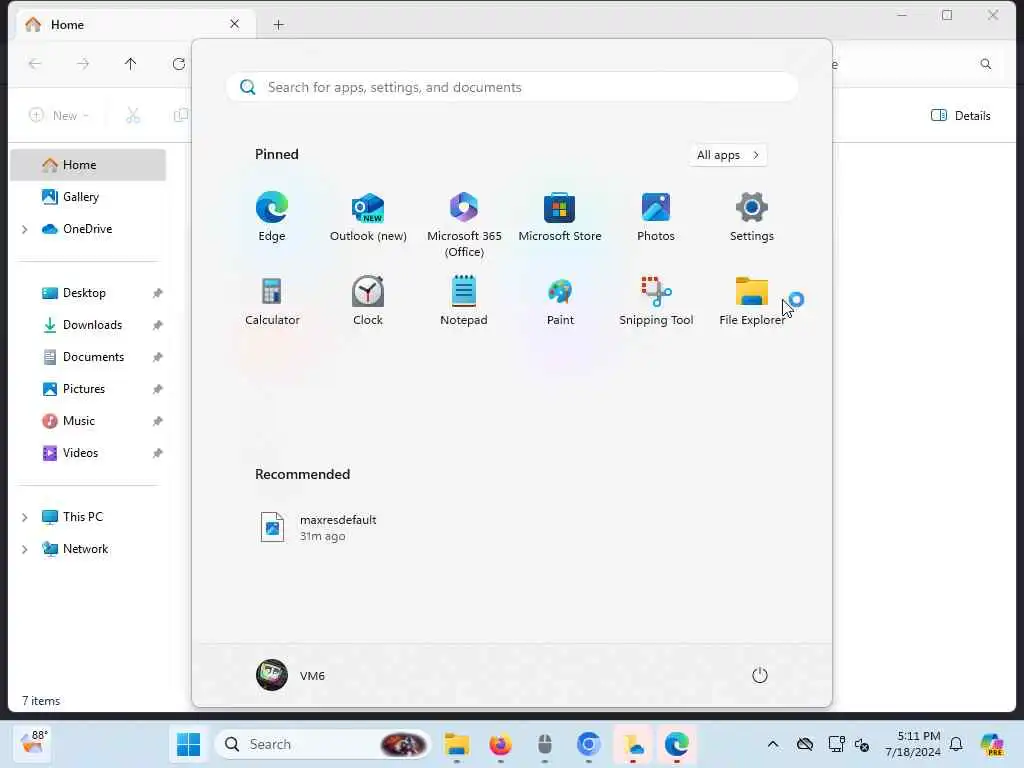Close the Home tab
Viewport: 1024px width, 768px height.
(234, 24)
